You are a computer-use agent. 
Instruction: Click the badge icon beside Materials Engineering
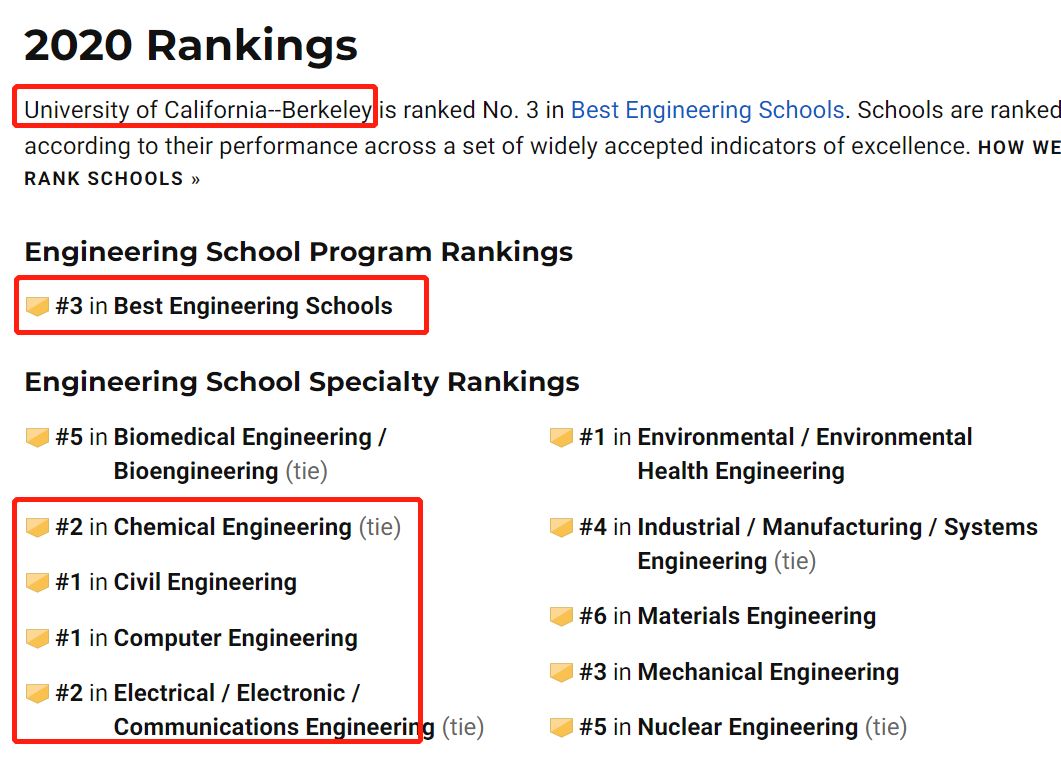tap(562, 616)
